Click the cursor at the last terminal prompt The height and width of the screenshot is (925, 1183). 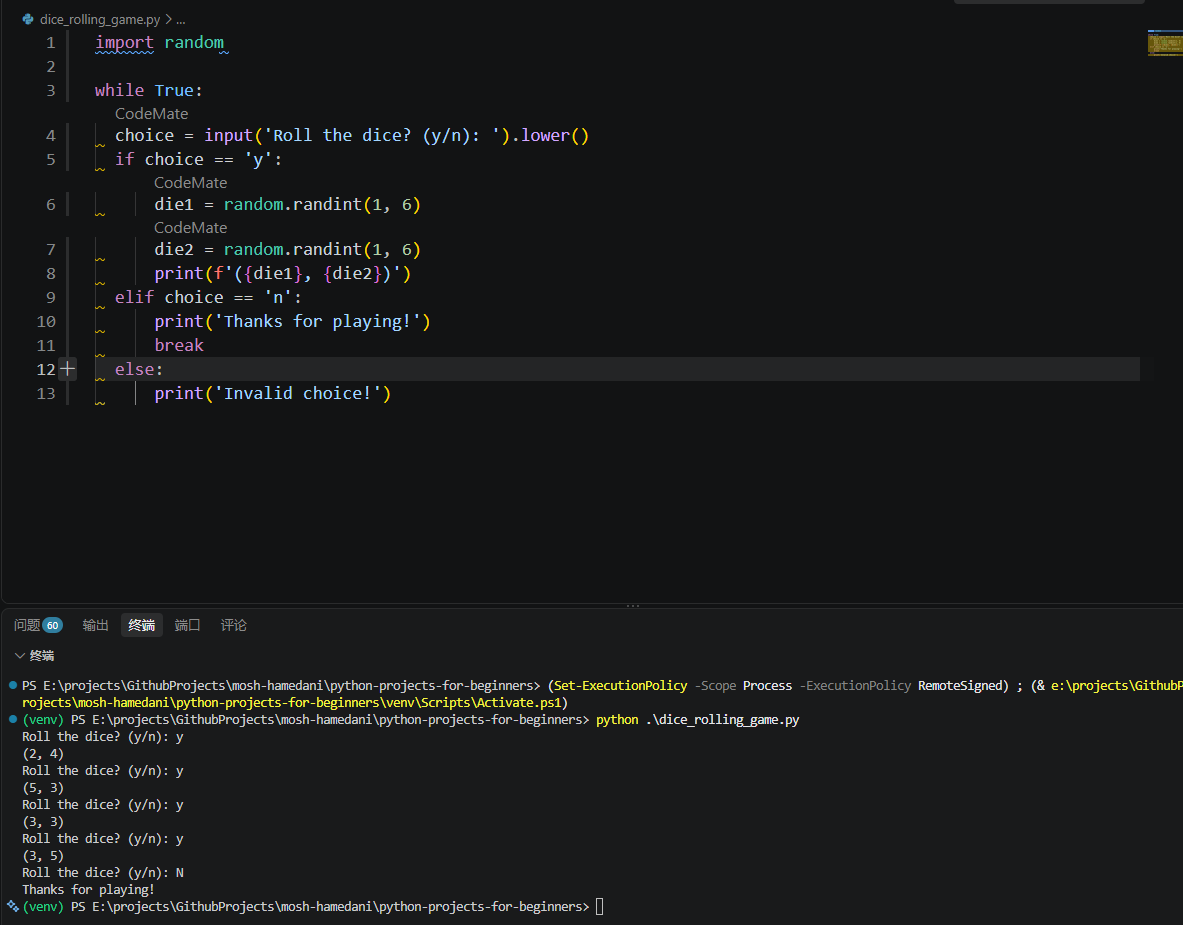point(600,906)
